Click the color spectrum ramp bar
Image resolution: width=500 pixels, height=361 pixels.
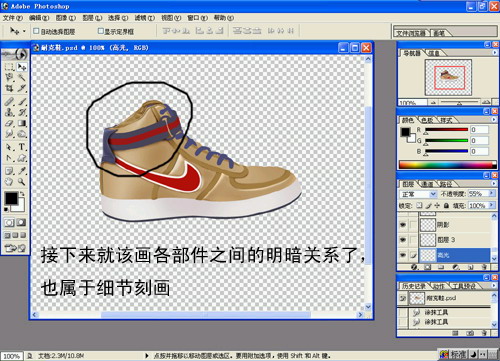pyautogui.click(x=447, y=165)
